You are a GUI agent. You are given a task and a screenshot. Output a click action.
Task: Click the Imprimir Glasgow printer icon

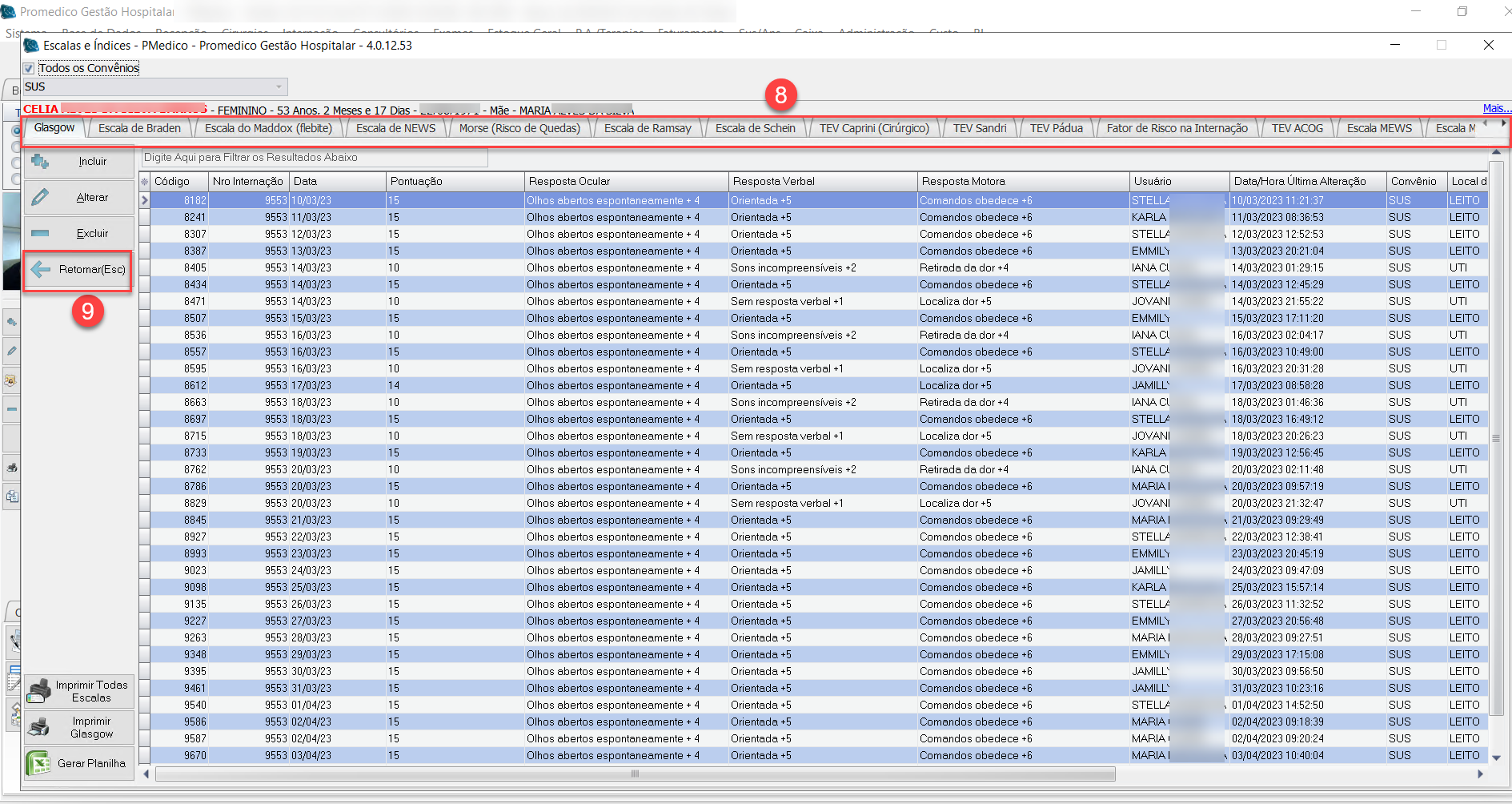[x=38, y=727]
